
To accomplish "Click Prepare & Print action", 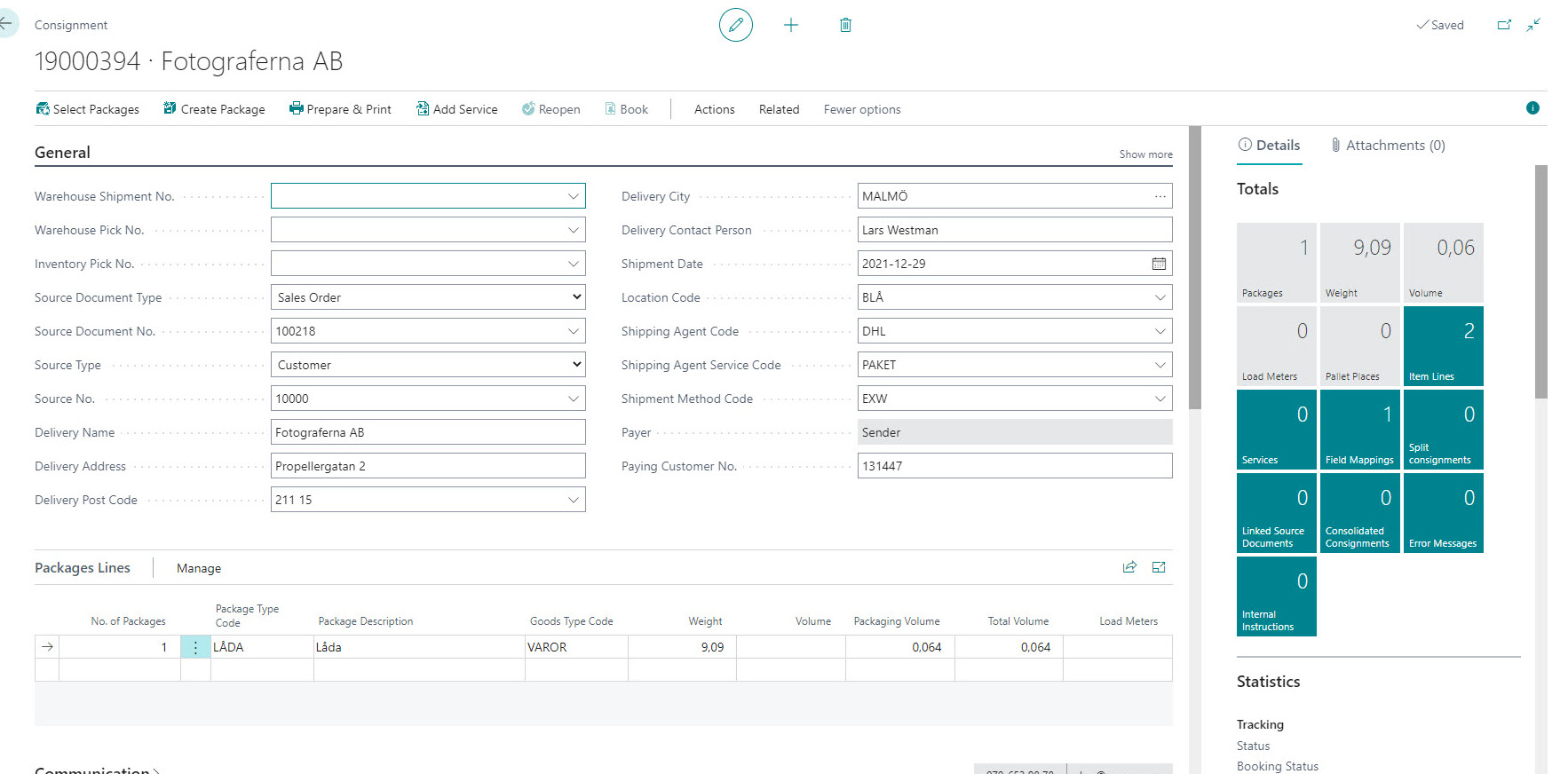I will (340, 109).
